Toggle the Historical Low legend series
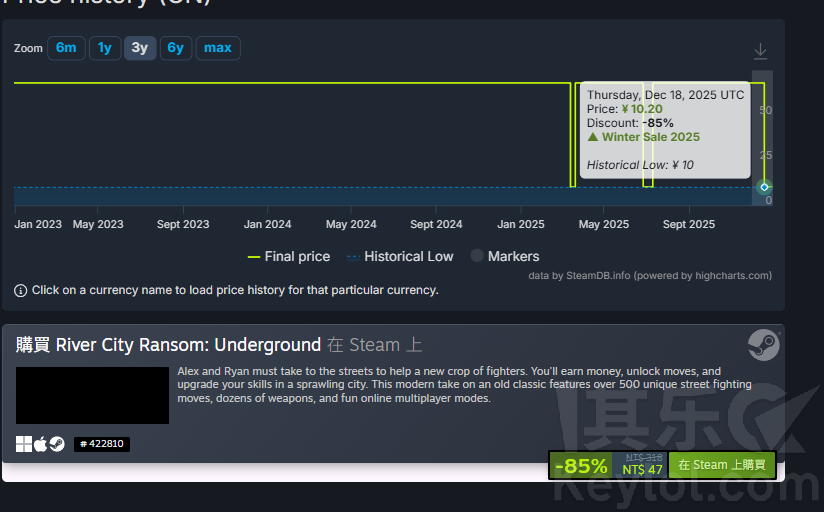The image size is (824, 512). point(399,257)
